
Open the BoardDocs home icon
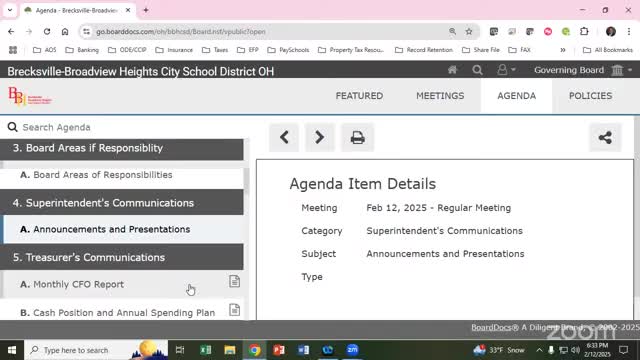[x=452, y=70]
